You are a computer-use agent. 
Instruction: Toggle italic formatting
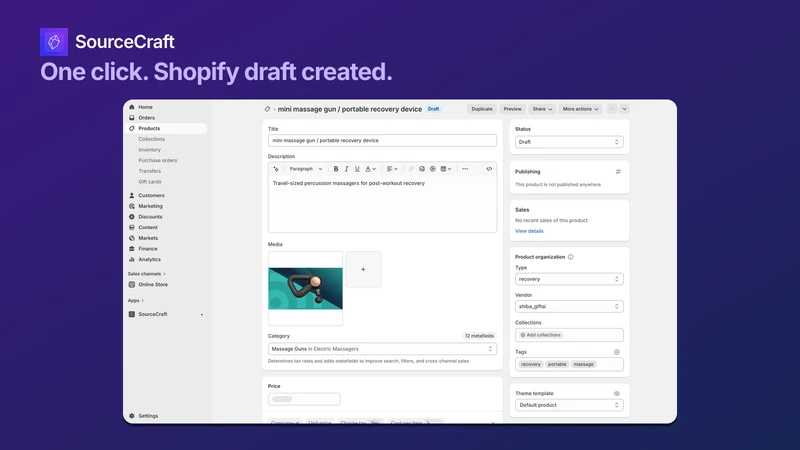[x=346, y=169]
